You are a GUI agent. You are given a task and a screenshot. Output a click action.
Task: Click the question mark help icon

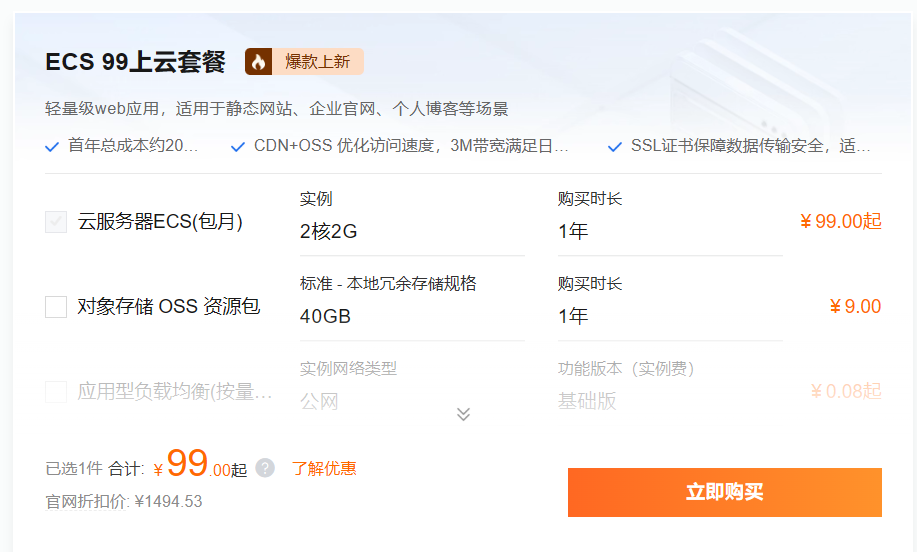265,468
